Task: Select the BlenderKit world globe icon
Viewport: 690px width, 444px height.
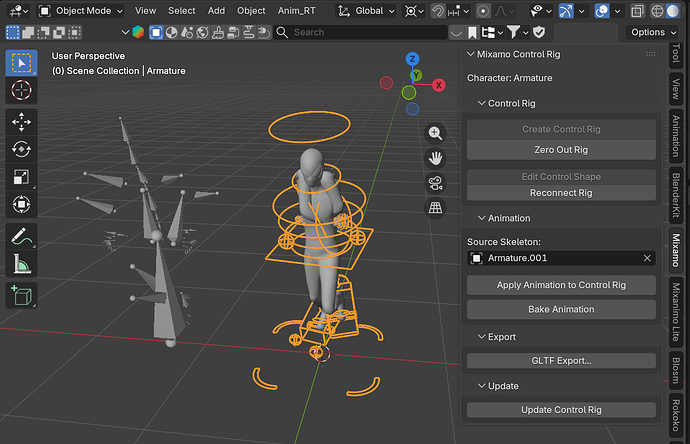Action: point(202,32)
